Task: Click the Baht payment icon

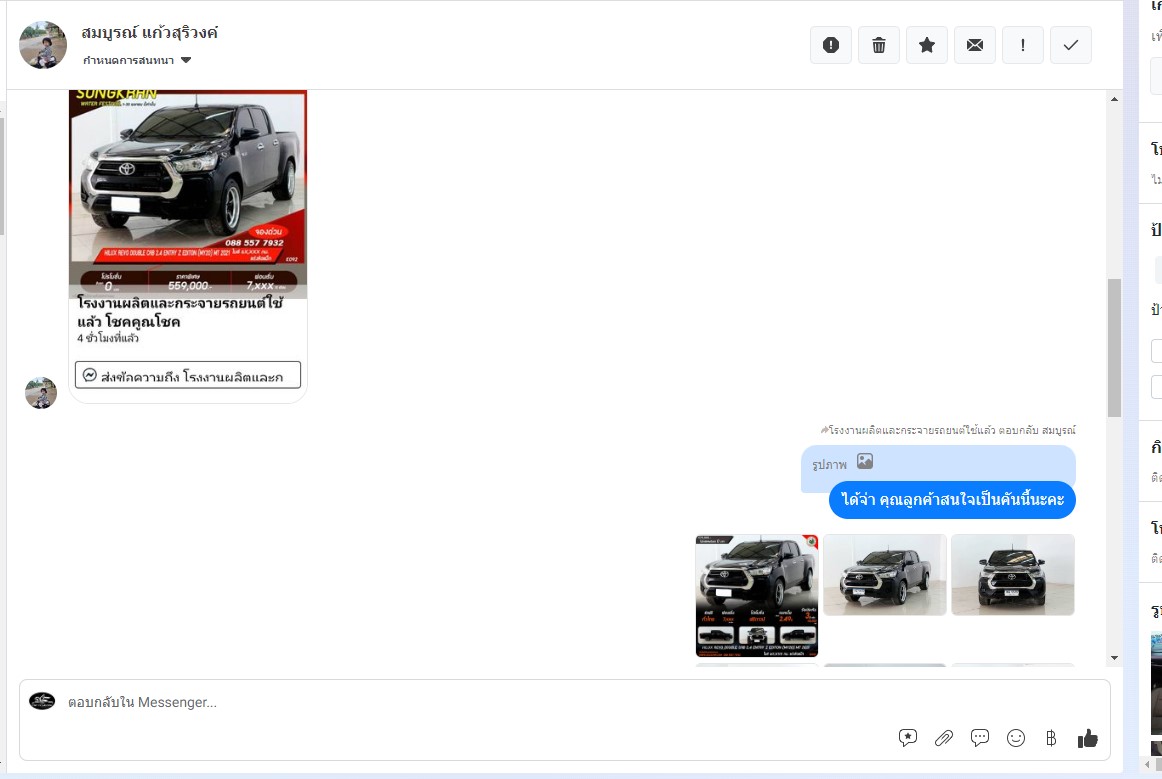Action: coord(1051,737)
